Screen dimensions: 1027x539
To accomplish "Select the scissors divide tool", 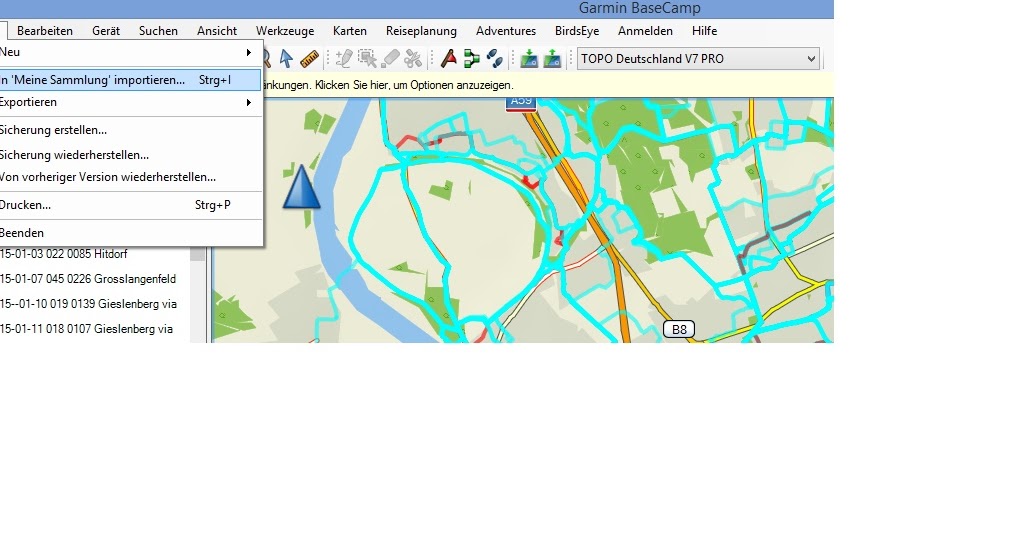I will [x=413, y=58].
